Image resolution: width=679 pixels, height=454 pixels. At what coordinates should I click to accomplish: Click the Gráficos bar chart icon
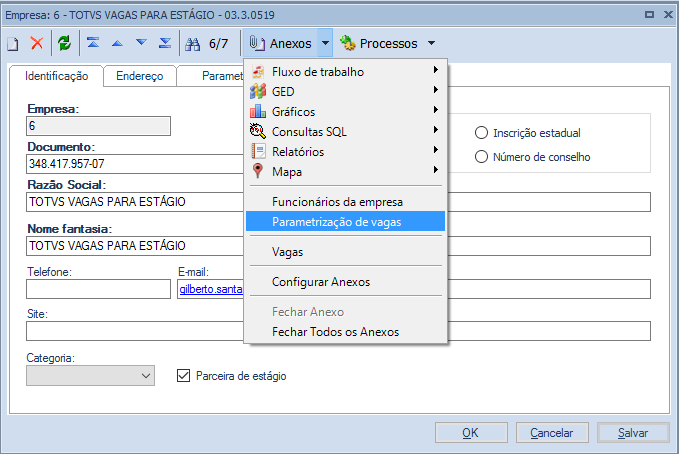click(258, 111)
